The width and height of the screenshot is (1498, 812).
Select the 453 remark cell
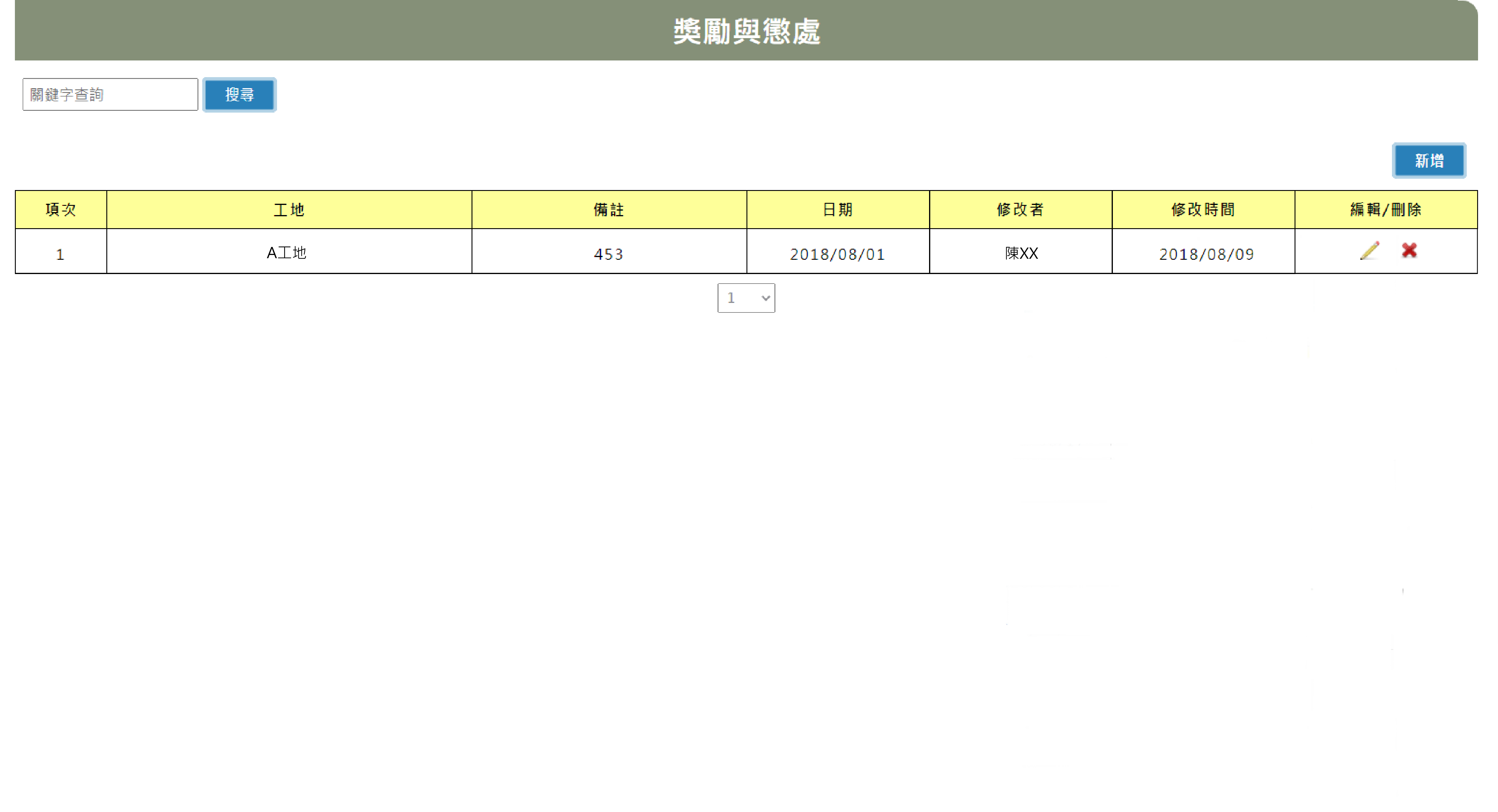[609, 251]
